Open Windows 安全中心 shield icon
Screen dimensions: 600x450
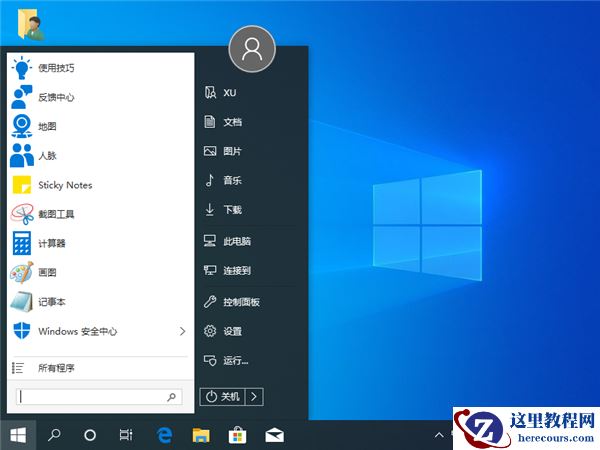coord(22,331)
